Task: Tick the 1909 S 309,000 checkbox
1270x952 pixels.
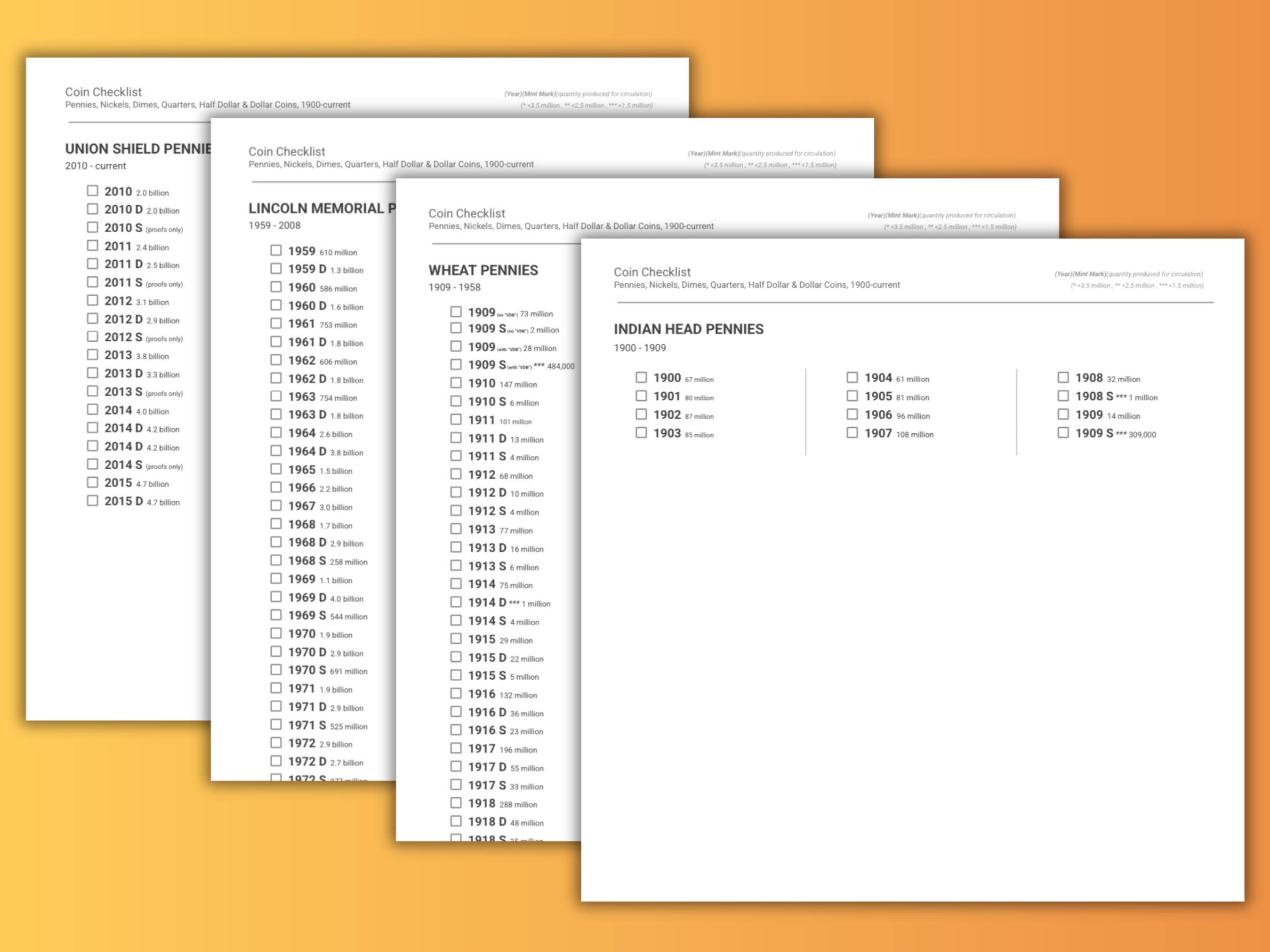Action: click(x=1063, y=433)
